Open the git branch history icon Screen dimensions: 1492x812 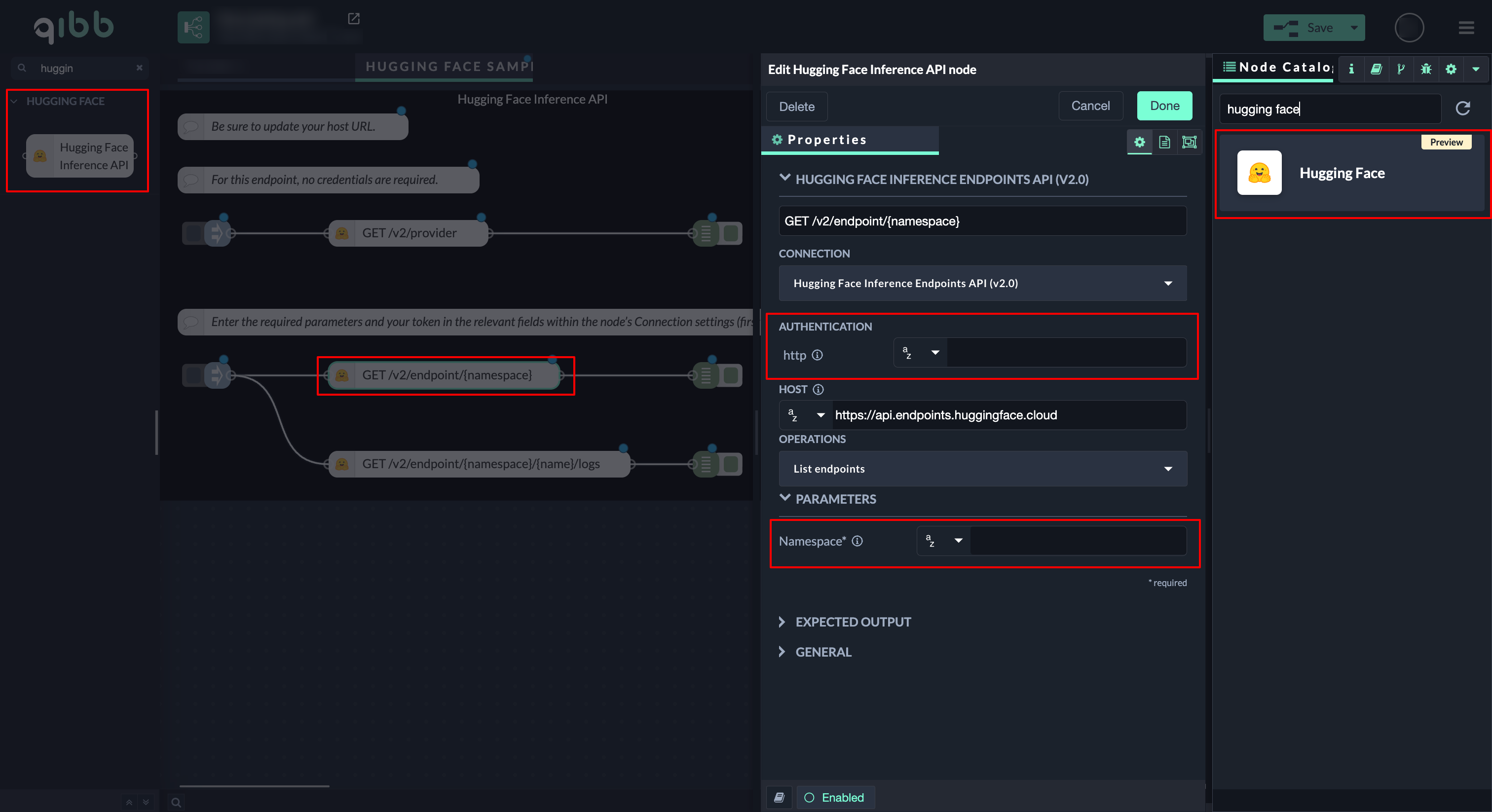tap(1401, 69)
